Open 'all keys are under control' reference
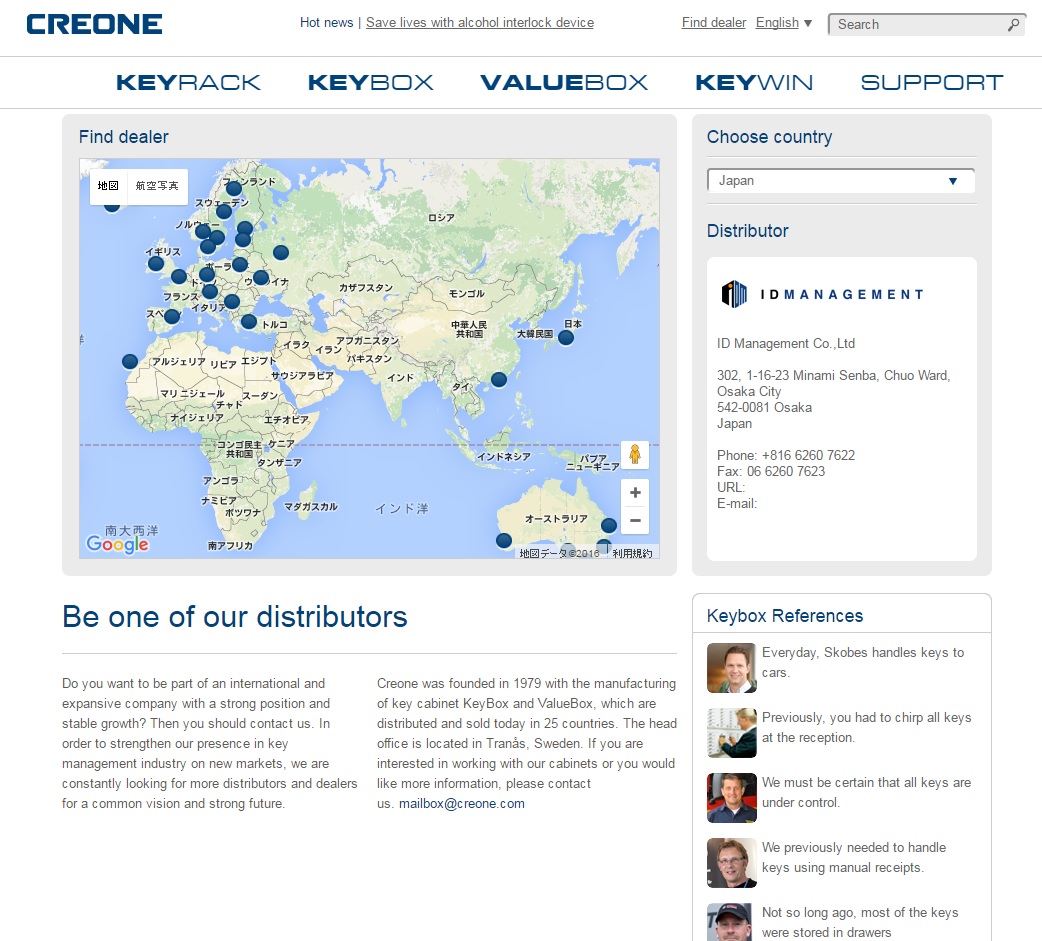 [866, 792]
